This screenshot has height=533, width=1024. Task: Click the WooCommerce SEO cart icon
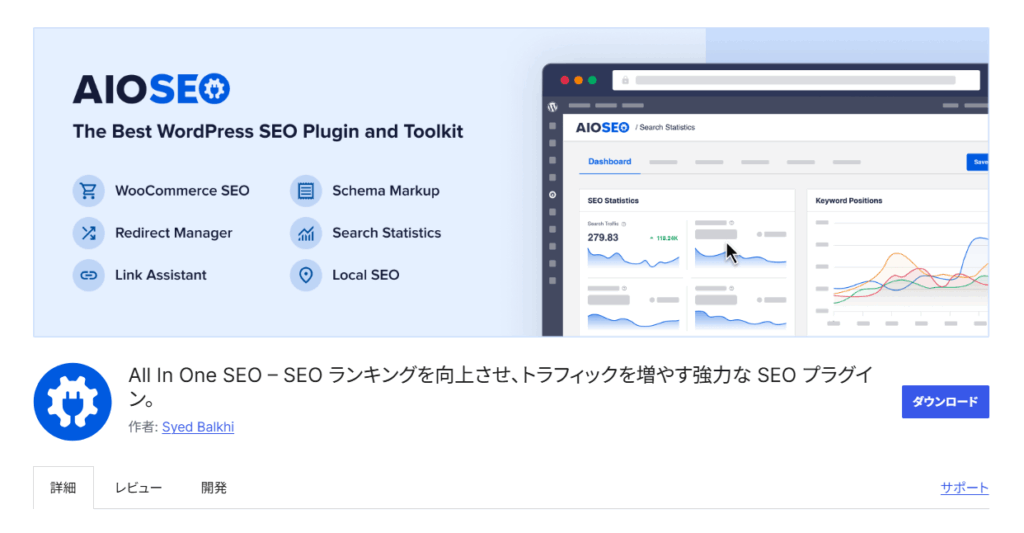(88, 191)
